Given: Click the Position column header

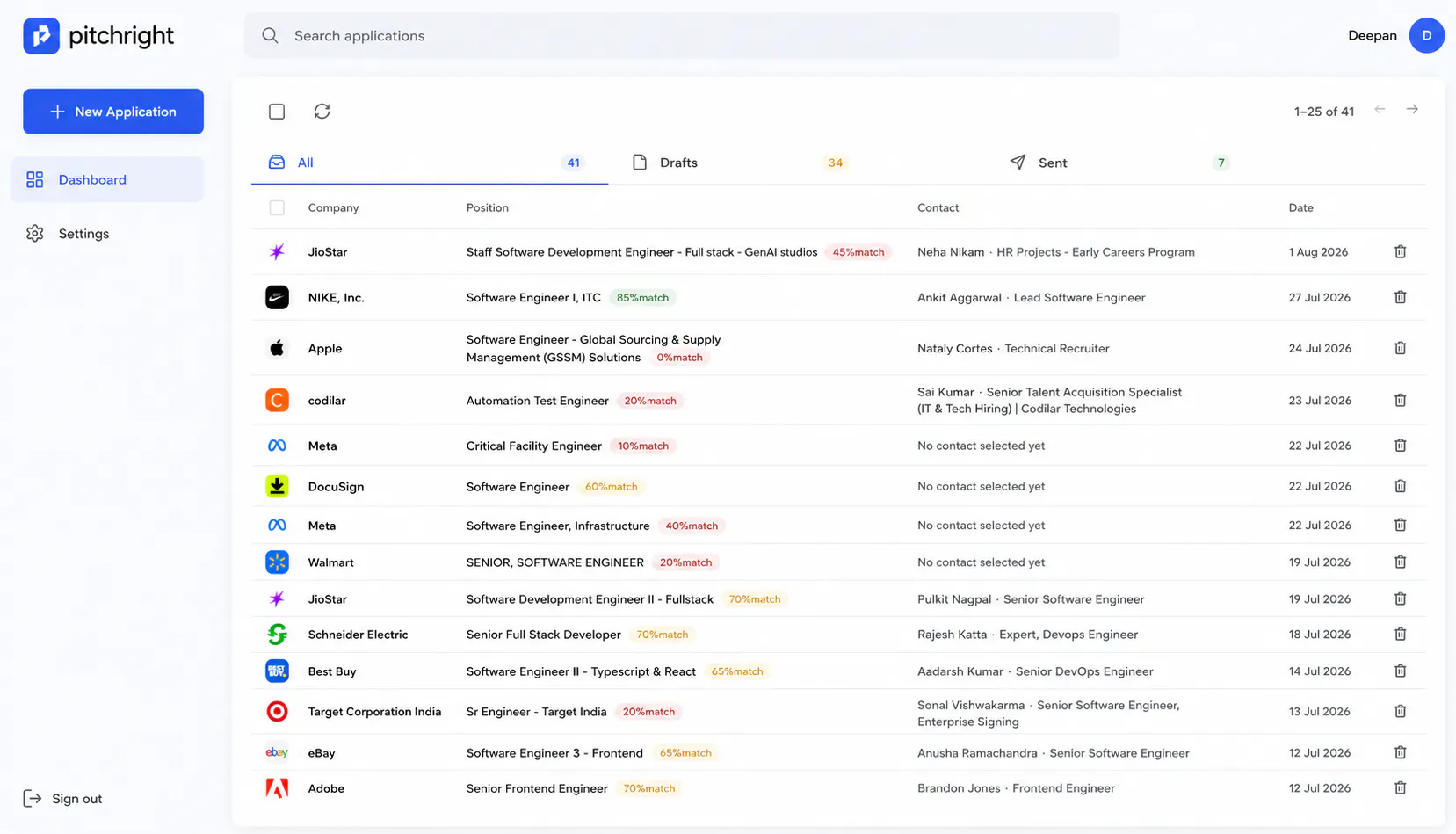Looking at the screenshot, I should tap(488, 208).
